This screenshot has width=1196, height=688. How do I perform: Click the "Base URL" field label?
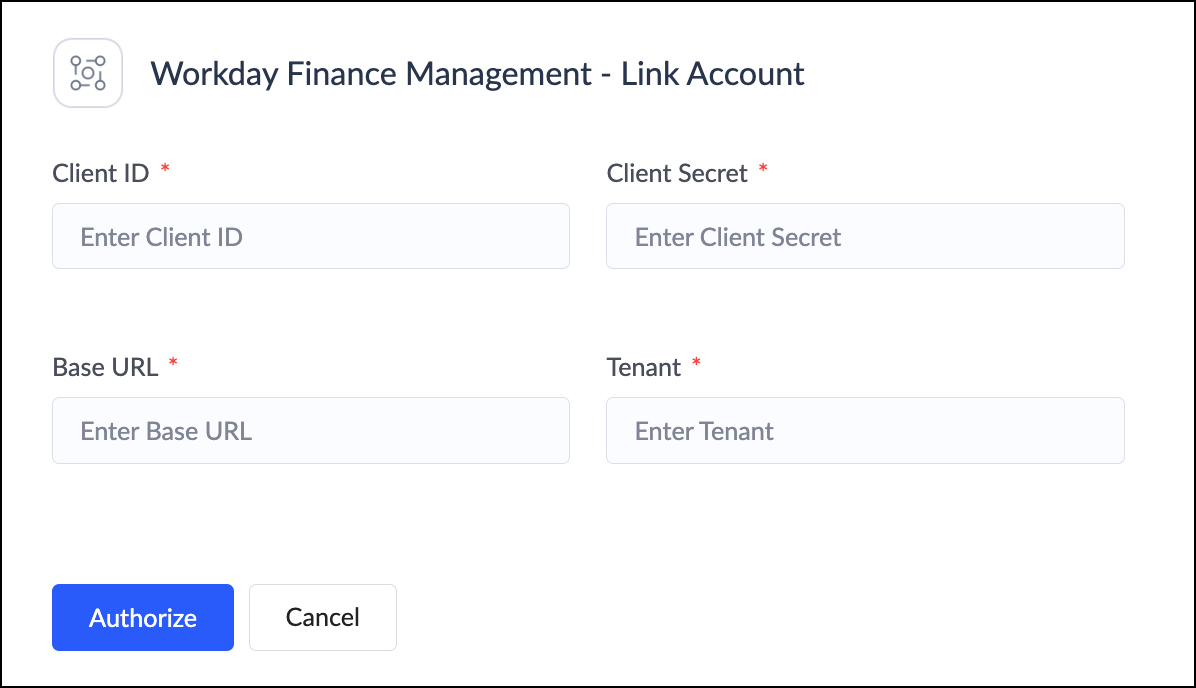pyautogui.click(x=105, y=368)
